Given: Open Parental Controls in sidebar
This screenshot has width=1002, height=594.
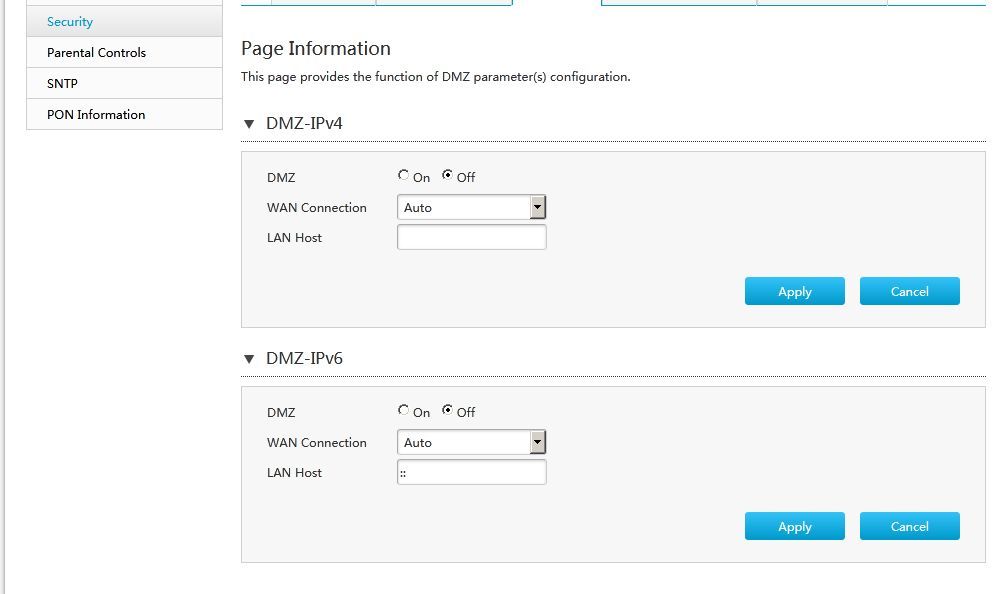Looking at the screenshot, I should click(125, 52).
